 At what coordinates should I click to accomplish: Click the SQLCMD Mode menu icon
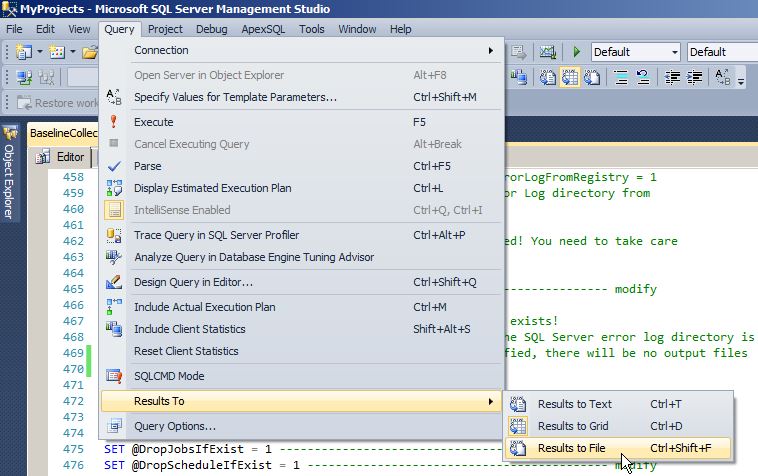114,376
